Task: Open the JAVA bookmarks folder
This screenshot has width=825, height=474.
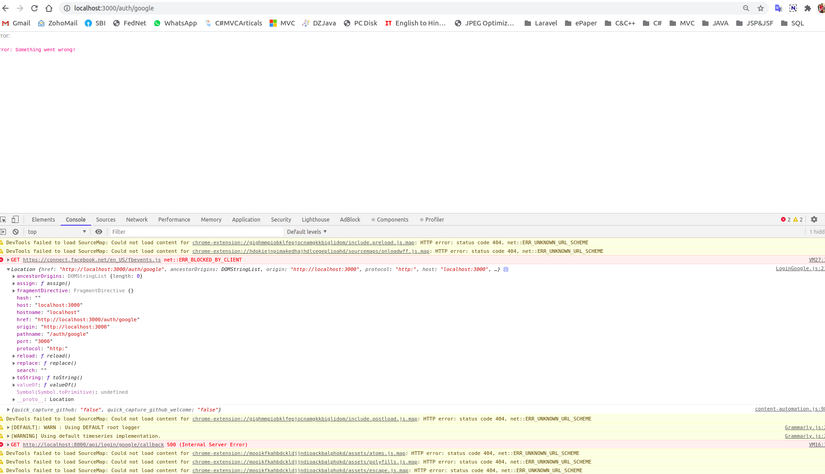Action: tap(716, 23)
